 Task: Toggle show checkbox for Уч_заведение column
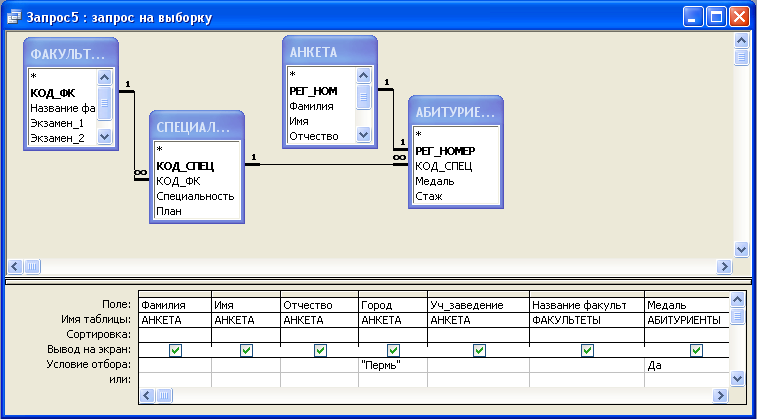point(479,350)
